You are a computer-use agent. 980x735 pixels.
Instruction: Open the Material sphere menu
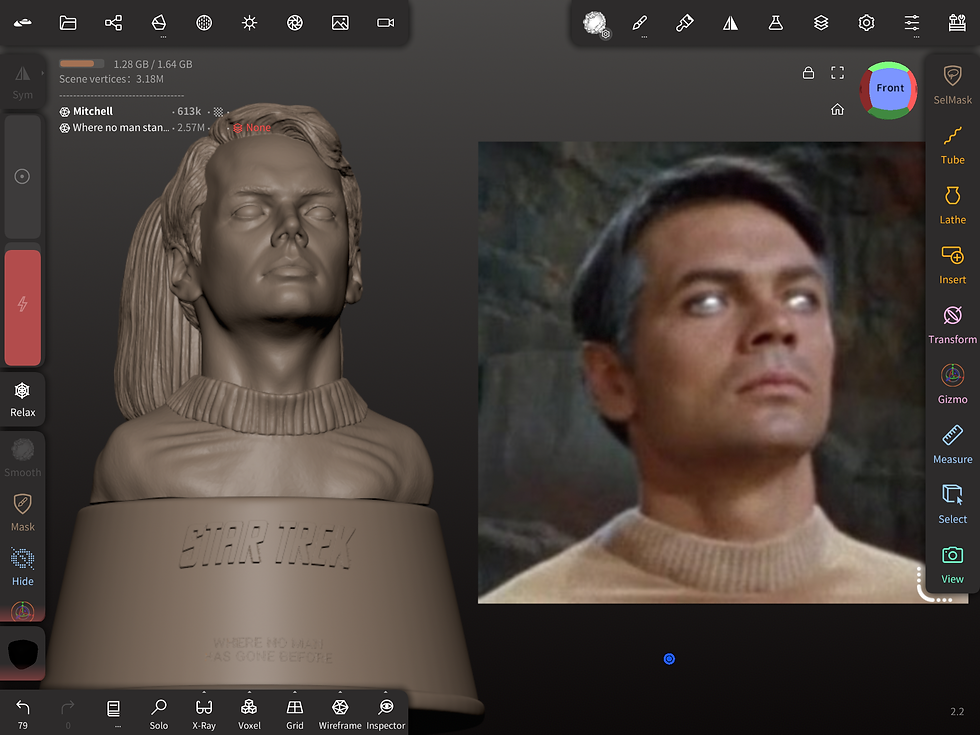coord(204,23)
